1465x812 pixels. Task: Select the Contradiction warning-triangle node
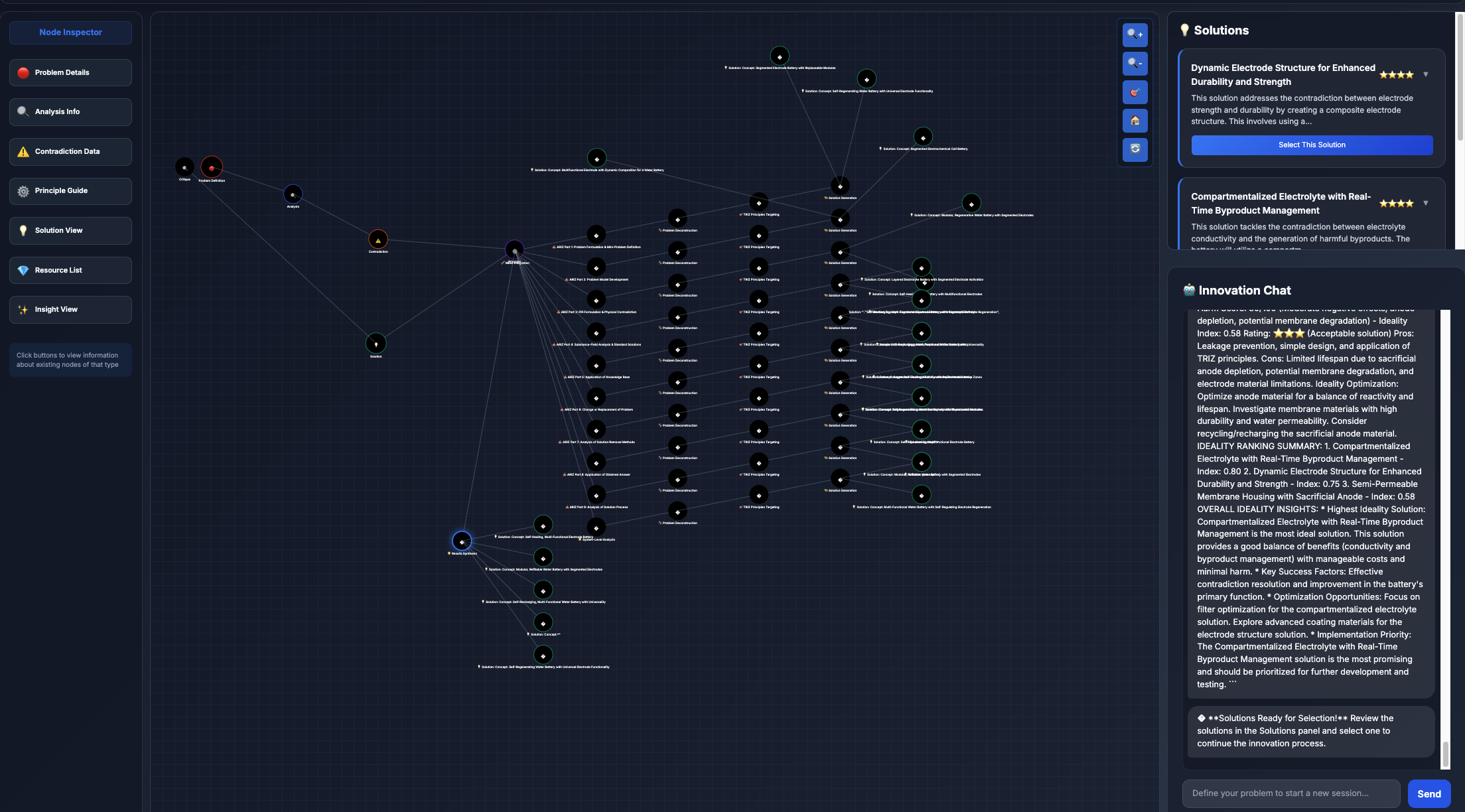378,239
